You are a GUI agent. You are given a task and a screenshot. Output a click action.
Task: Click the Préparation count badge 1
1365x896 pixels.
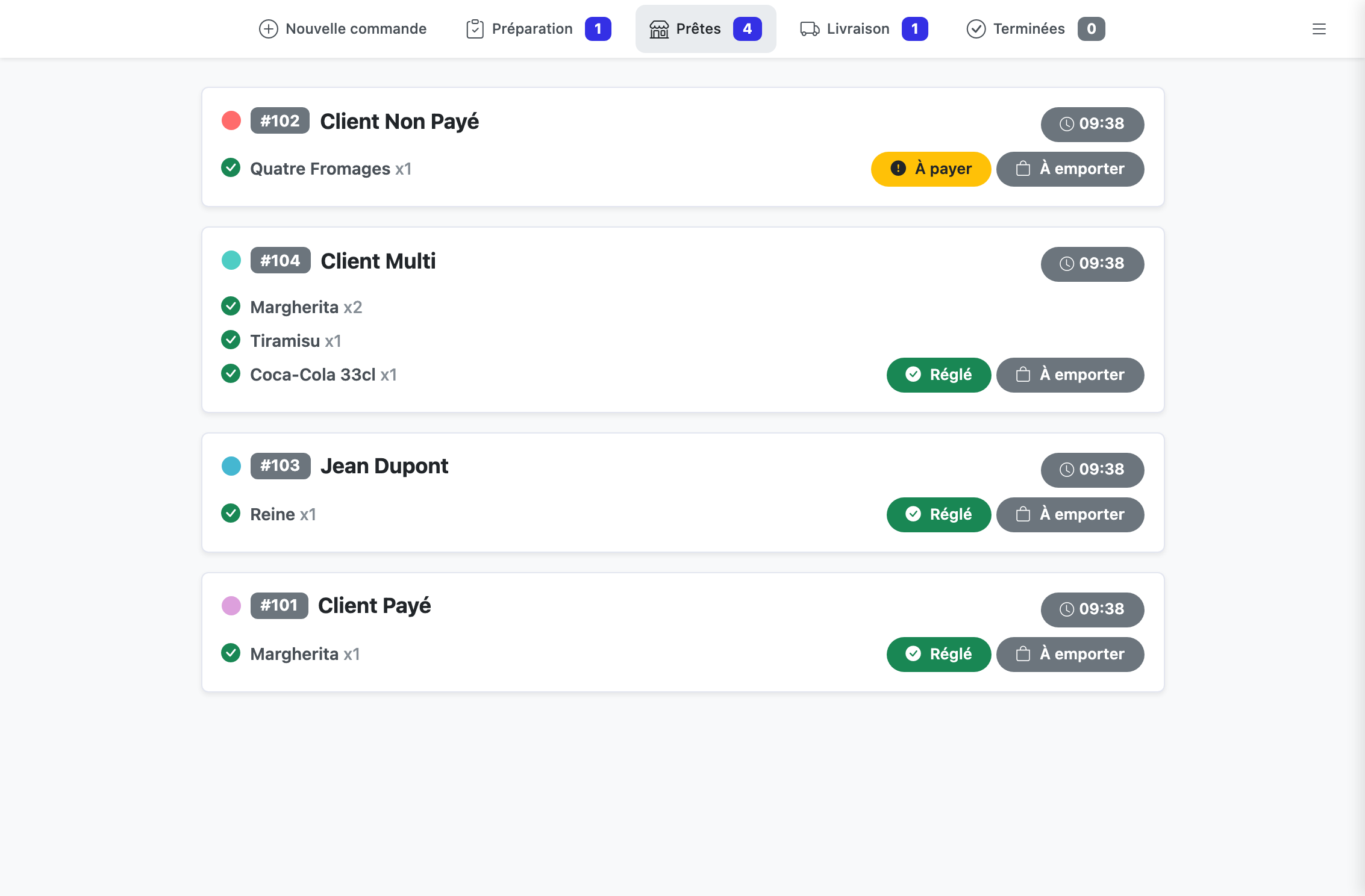point(598,29)
